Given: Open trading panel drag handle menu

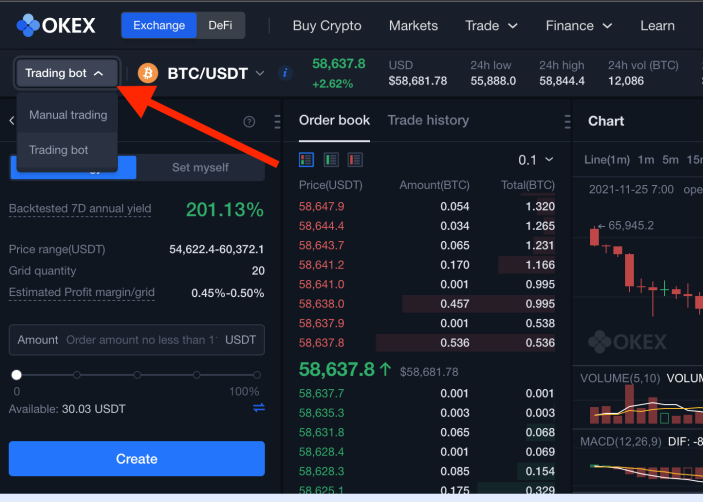Looking at the screenshot, I should coord(277,121).
